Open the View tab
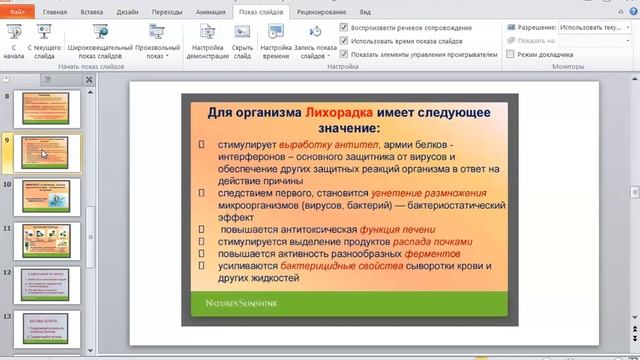Viewport: 640px width, 360px height. [365, 12]
